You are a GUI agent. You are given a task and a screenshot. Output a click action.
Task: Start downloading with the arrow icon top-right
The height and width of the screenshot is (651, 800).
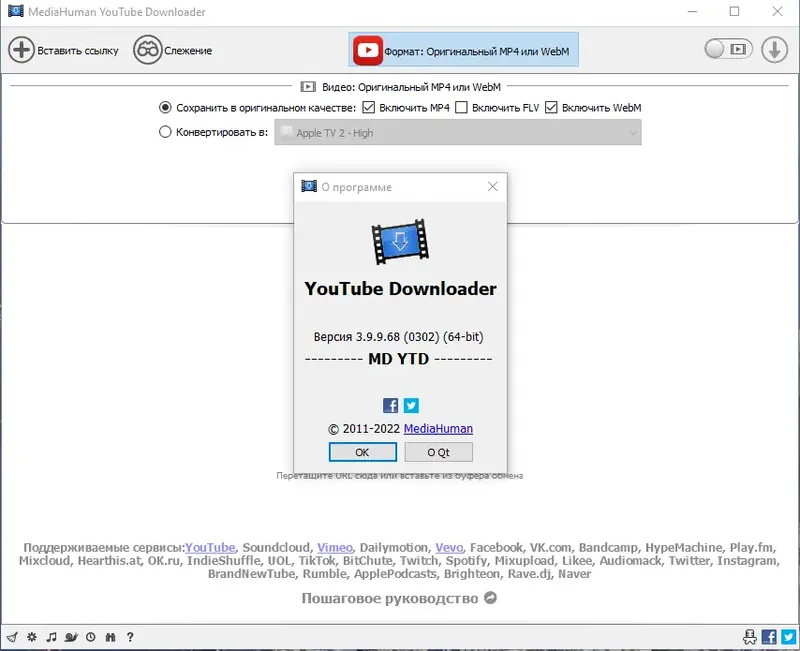(x=775, y=49)
